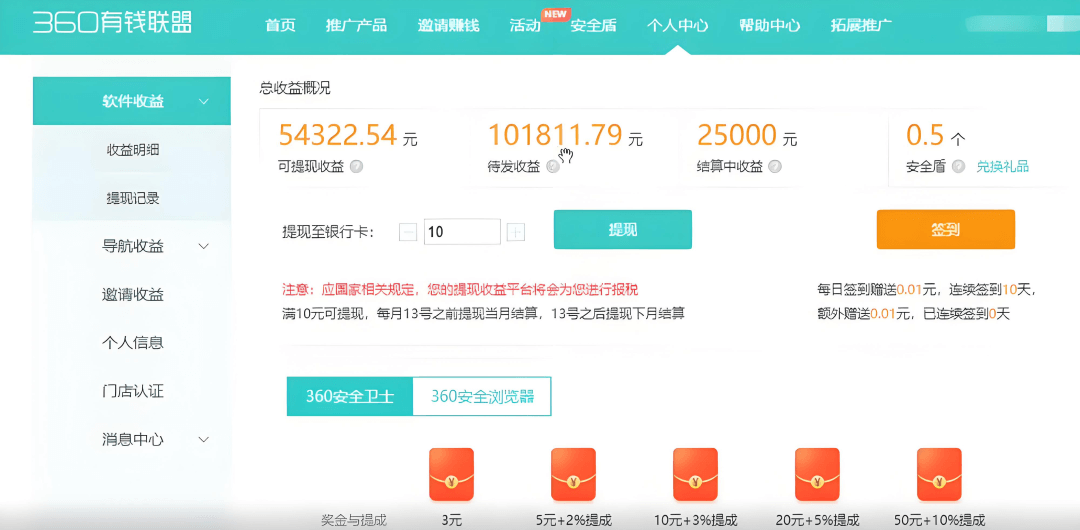Viewport: 1080px width, 530px height.
Task: Decrease withdrawal amount with minus button
Action: point(408,232)
